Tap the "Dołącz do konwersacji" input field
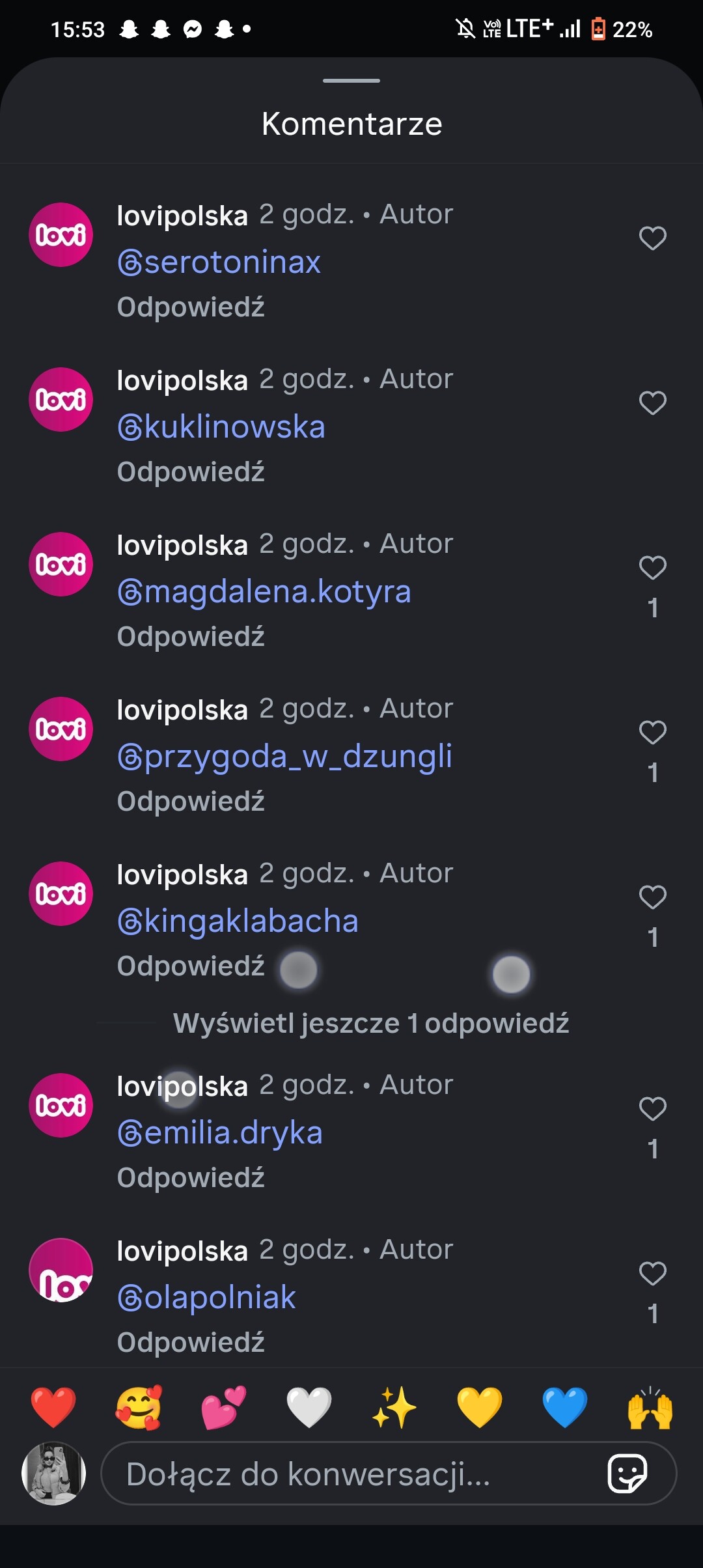 click(351, 1474)
